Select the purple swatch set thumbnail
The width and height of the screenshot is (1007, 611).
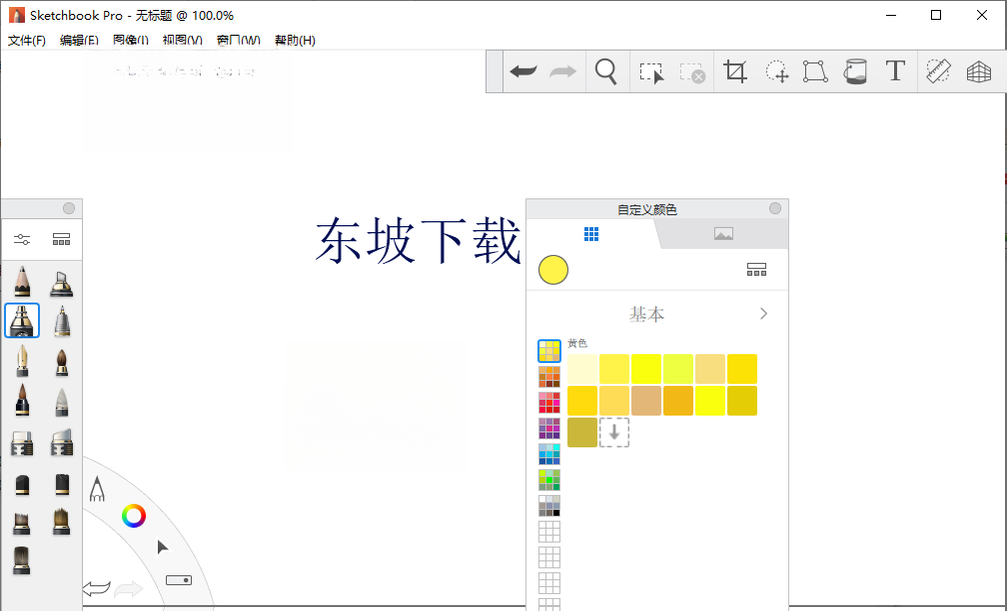pos(549,429)
